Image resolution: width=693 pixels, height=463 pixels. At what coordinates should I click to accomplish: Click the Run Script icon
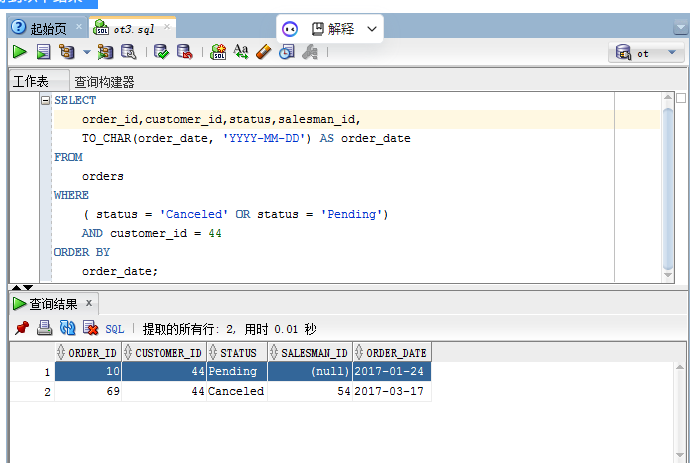tap(43, 52)
